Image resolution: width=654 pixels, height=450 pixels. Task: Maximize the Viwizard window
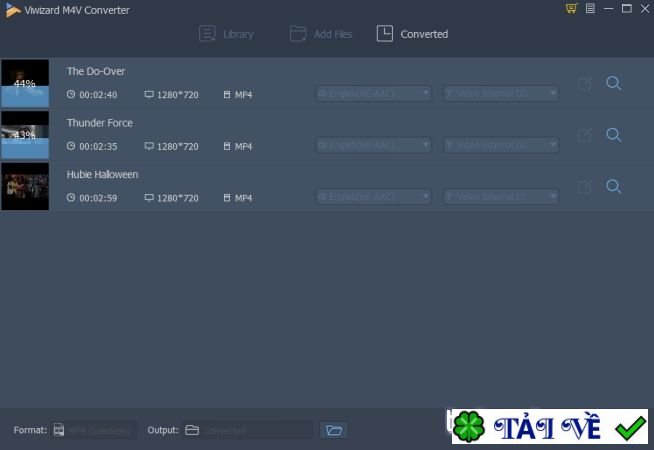[x=626, y=8]
